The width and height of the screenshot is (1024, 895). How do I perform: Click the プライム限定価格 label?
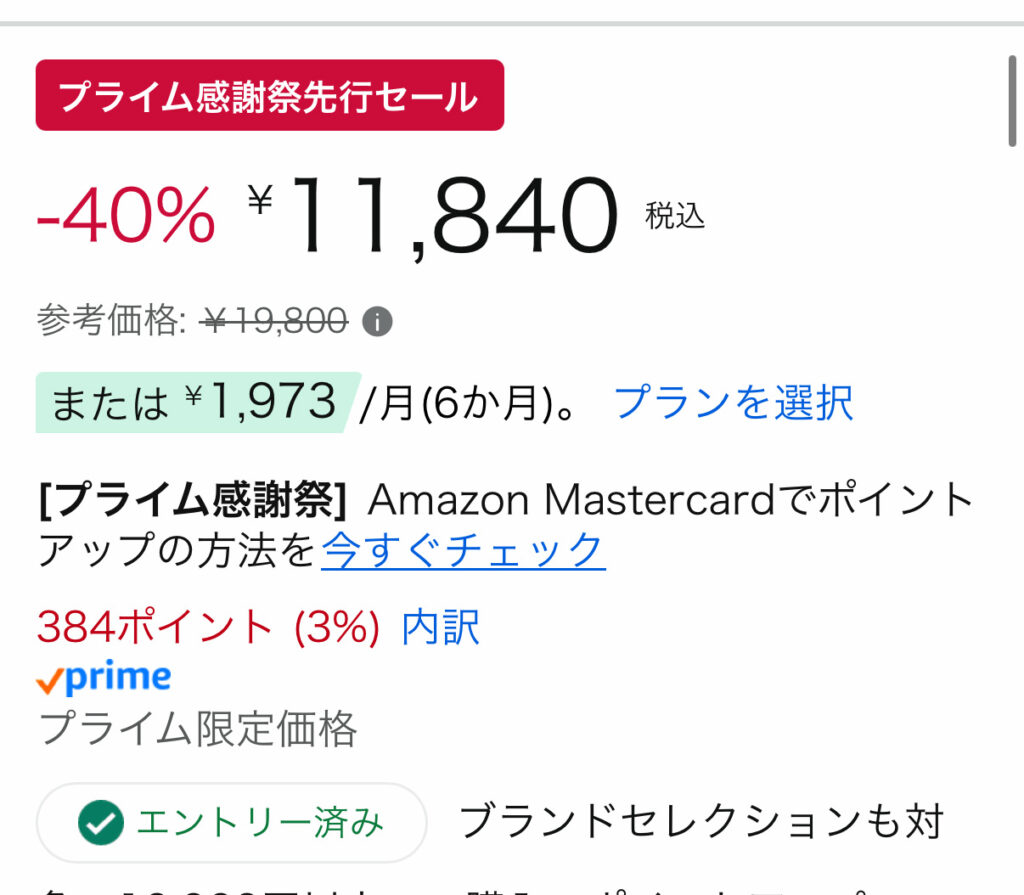(197, 729)
